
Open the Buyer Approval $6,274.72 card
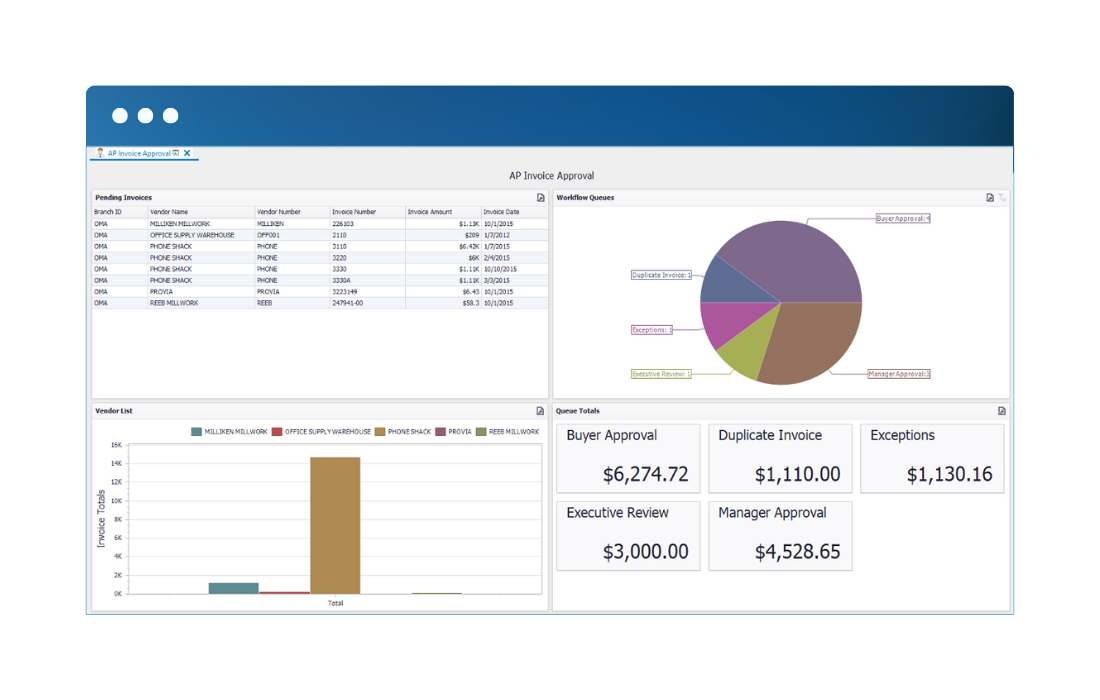click(x=628, y=458)
